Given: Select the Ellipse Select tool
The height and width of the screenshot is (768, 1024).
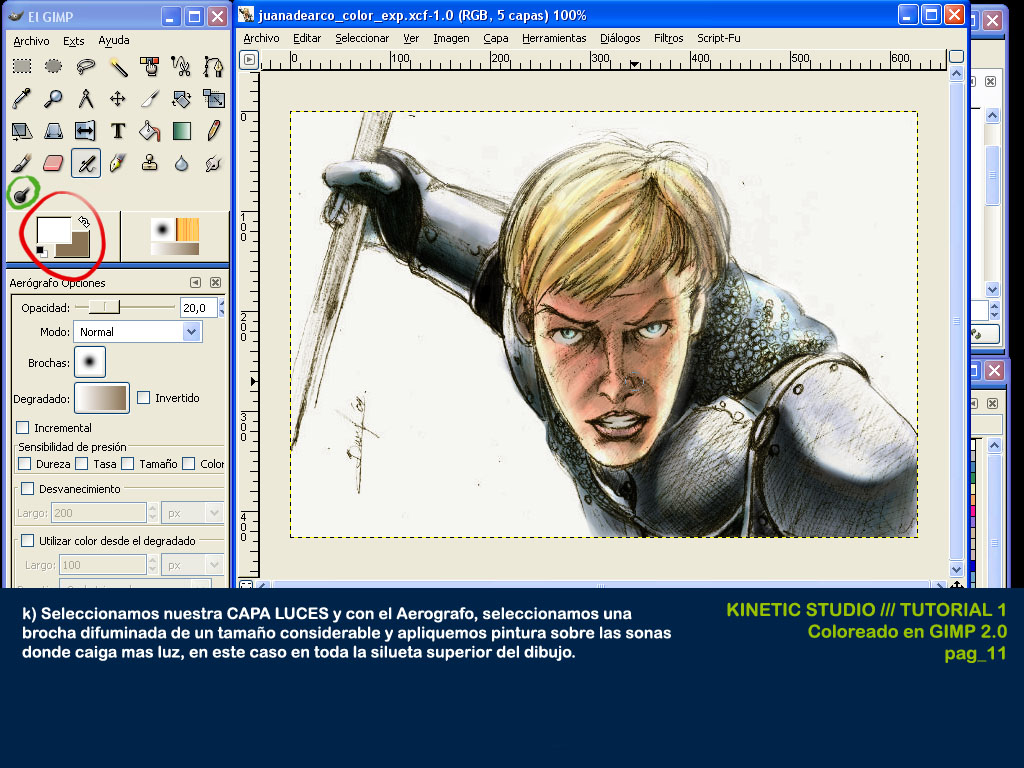Looking at the screenshot, I should tap(54, 66).
